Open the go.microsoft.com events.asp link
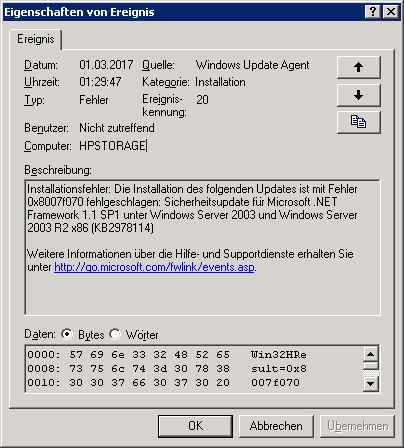 pyautogui.click(x=154, y=267)
